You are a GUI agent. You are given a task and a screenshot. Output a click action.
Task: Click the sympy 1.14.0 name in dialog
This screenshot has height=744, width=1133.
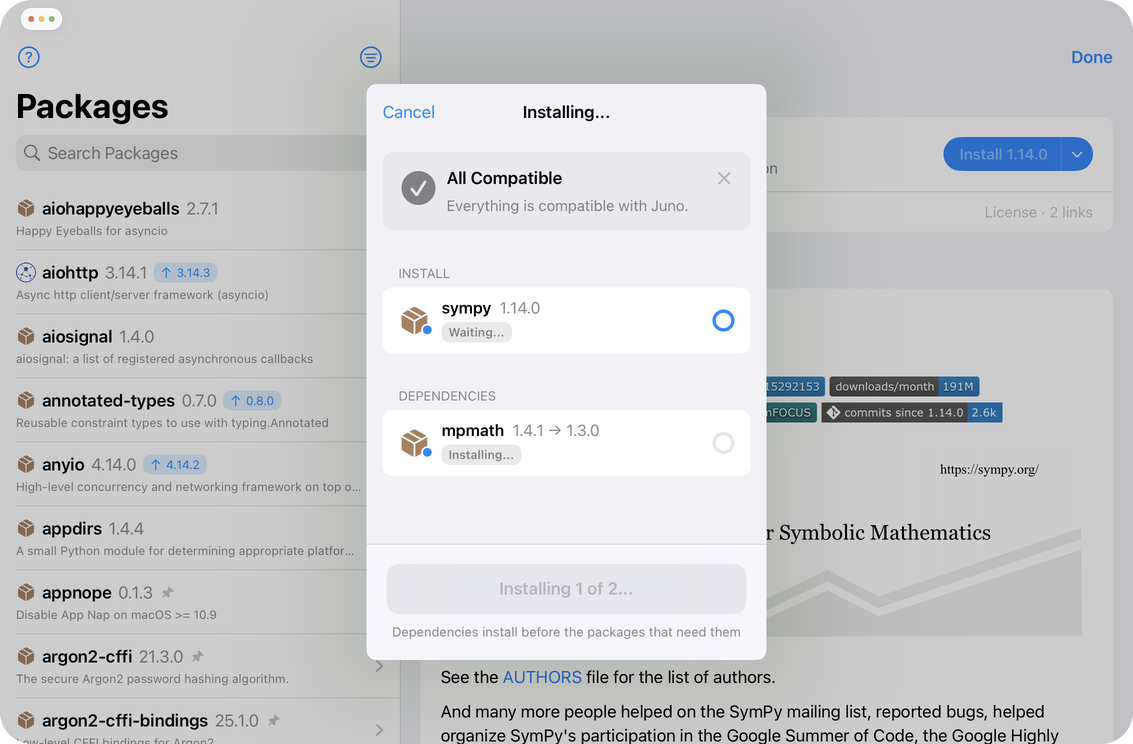(491, 308)
